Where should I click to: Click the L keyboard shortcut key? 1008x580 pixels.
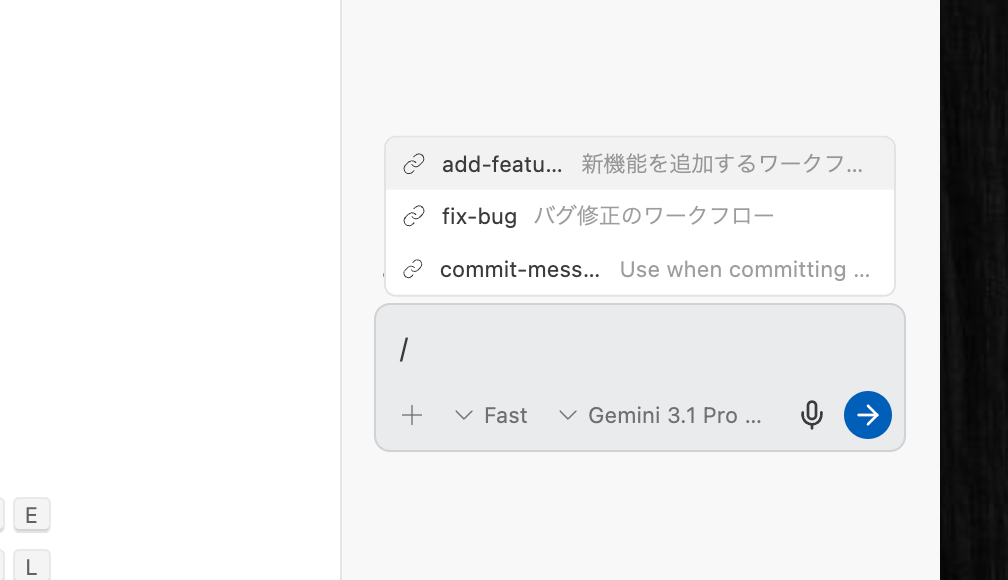(31, 566)
